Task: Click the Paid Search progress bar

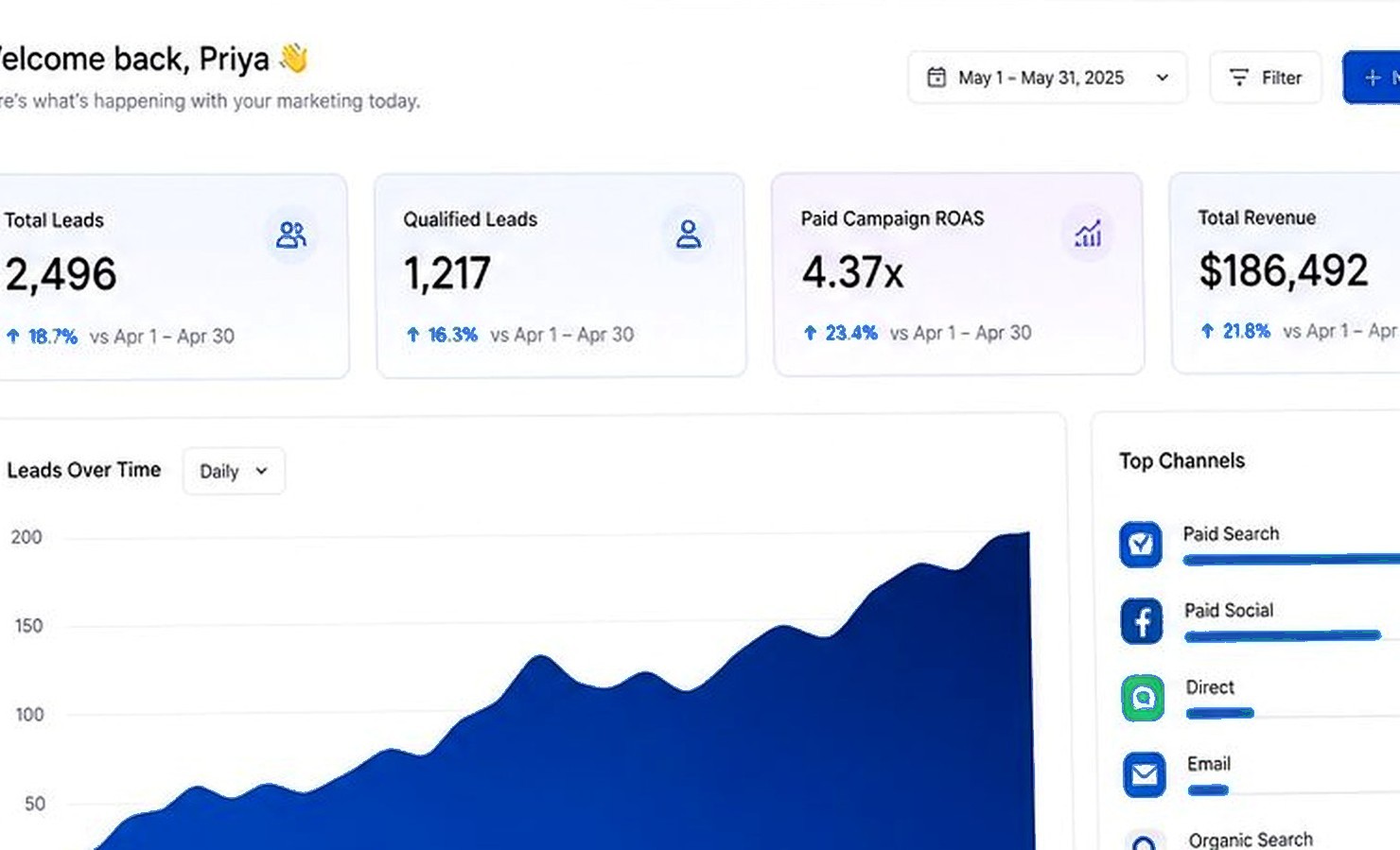Action: click(1291, 560)
